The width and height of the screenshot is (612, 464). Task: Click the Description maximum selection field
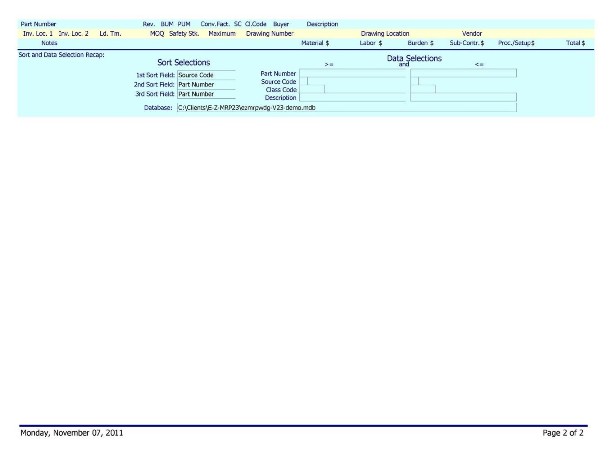[x=463, y=98]
